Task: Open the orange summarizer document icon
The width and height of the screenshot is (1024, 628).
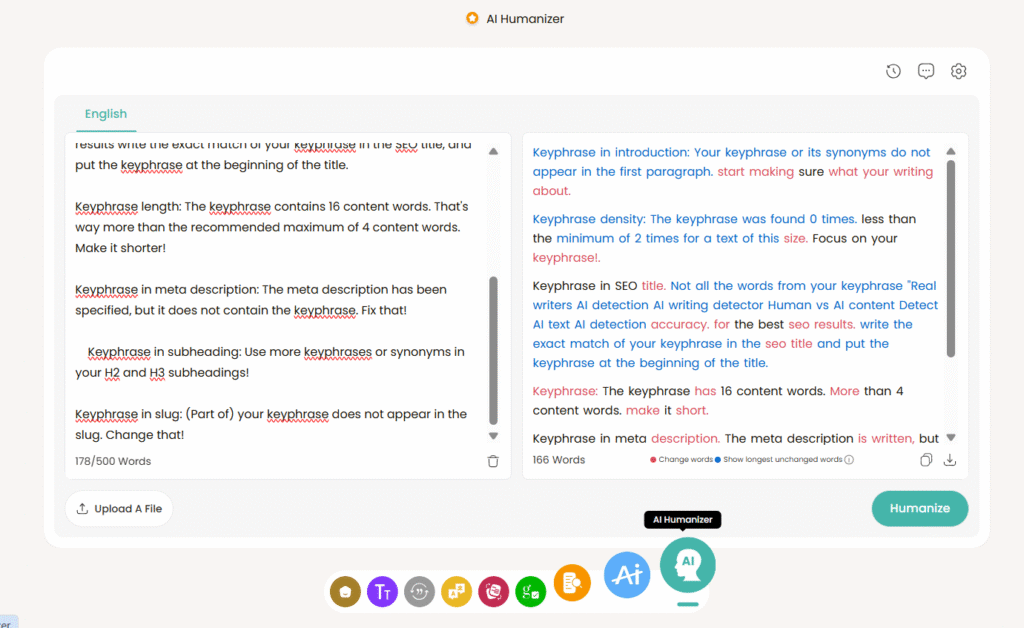Action: [x=572, y=583]
